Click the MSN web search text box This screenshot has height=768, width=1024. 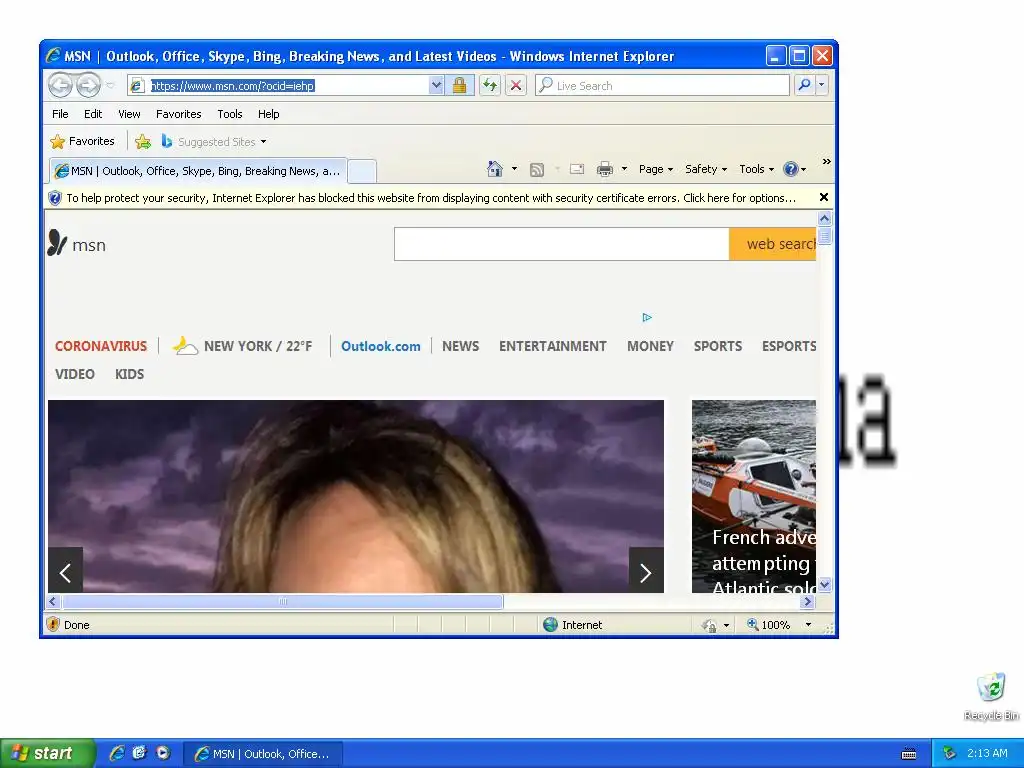[562, 244]
